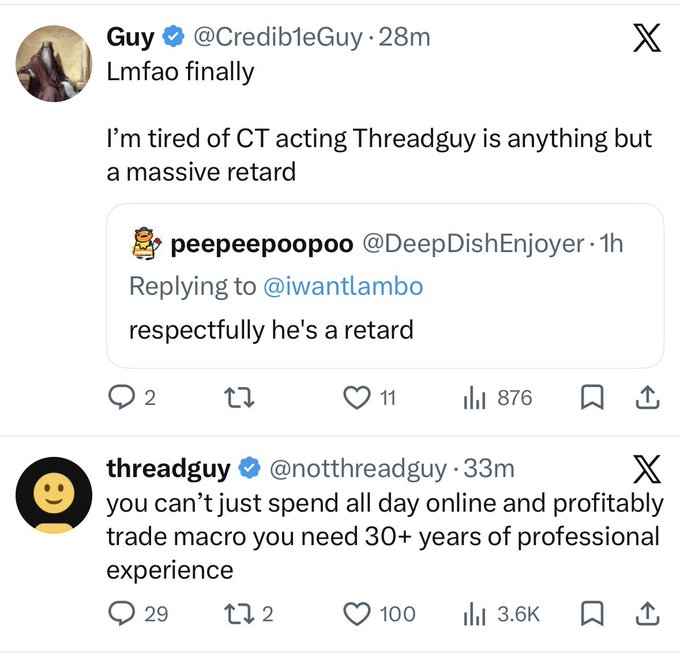Visit the @notthreadguy handle

[358, 467]
